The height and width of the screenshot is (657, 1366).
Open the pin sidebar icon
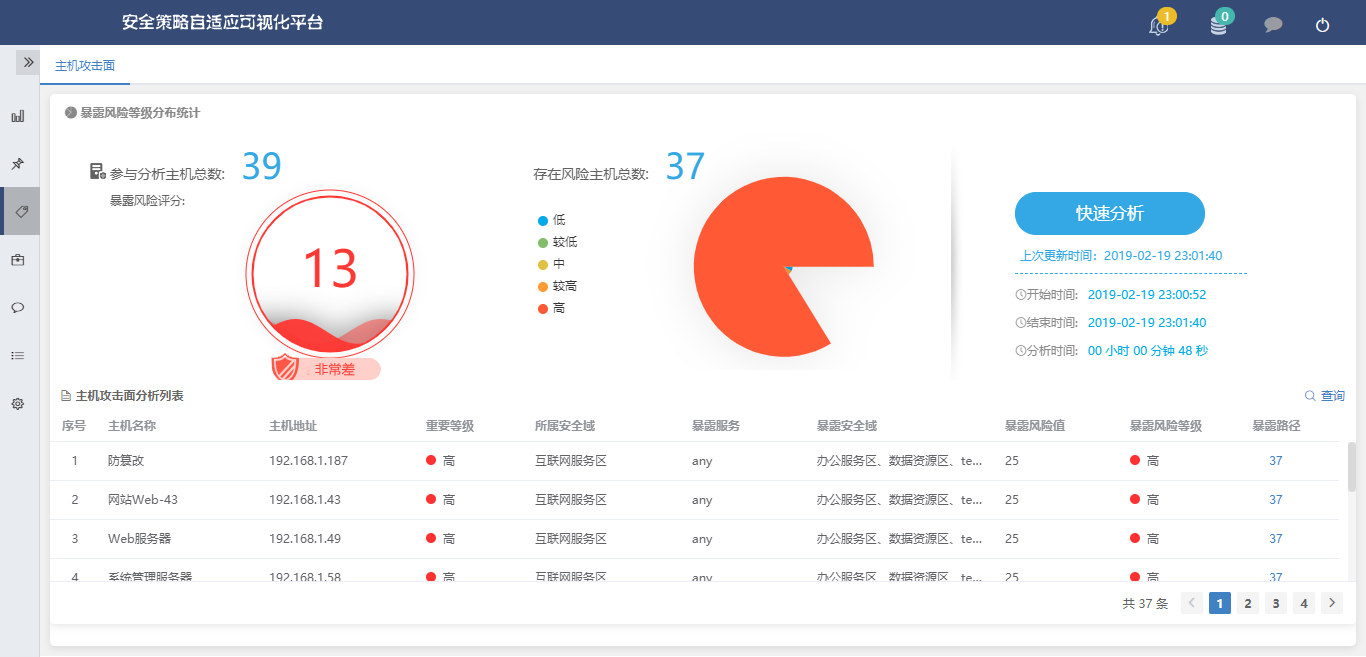[x=18, y=163]
